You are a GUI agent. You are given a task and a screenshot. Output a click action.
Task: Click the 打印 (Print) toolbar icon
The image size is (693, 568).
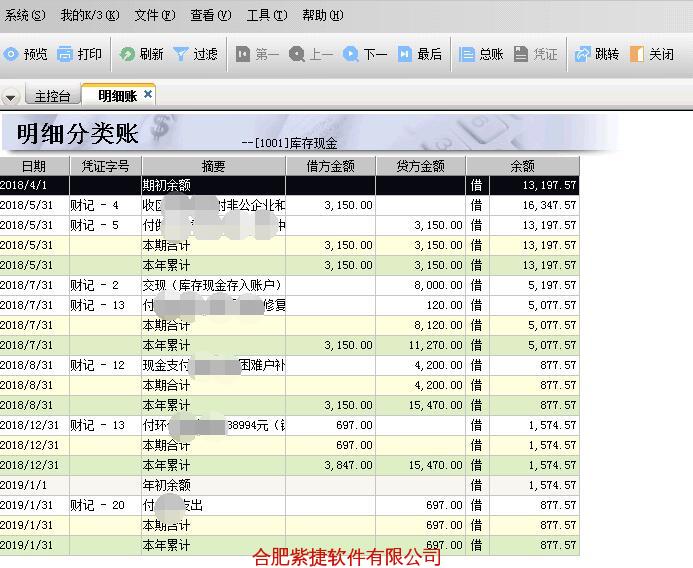pyautogui.click(x=79, y=54)
